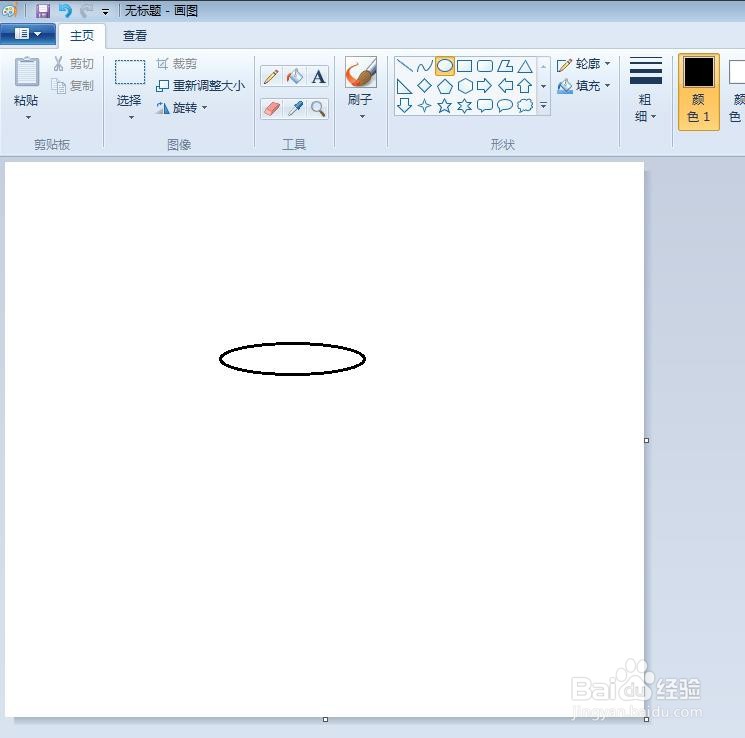Expand the 刷子 brushes dropdown arrow
The width and height of the screenshot is (745, 738).
coord(362,116)
